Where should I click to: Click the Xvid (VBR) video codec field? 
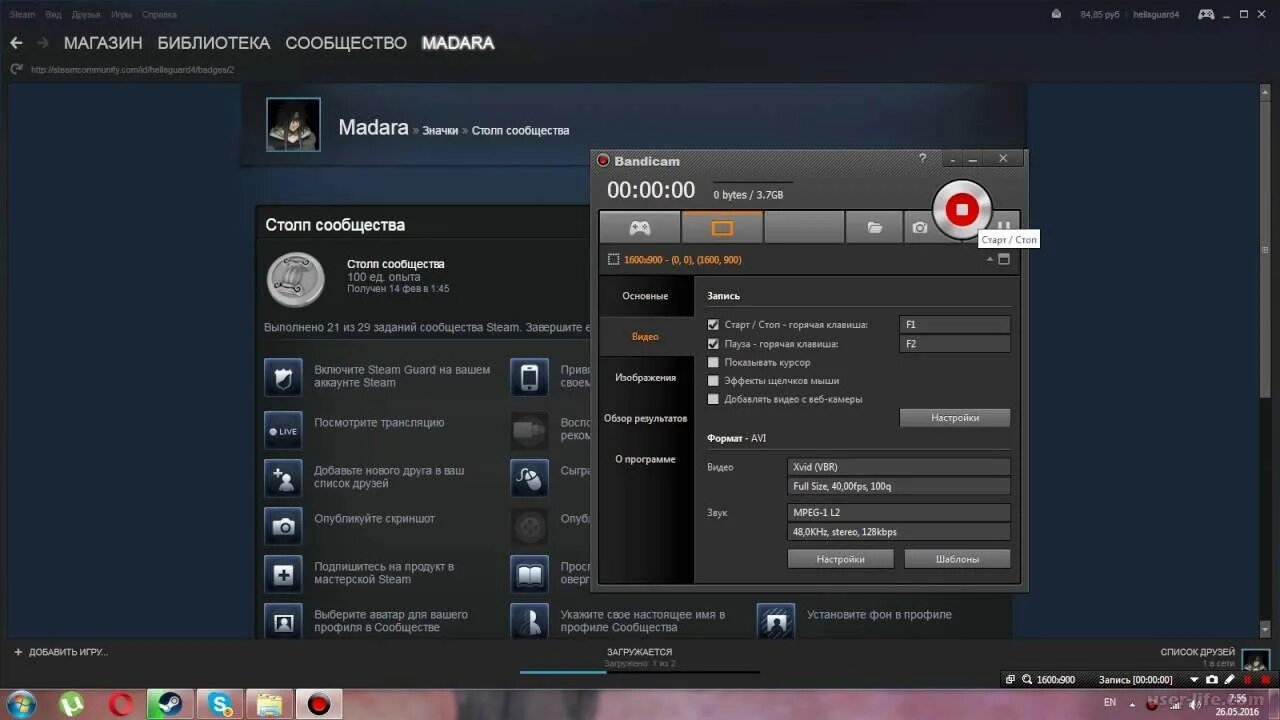pos(899,467)
